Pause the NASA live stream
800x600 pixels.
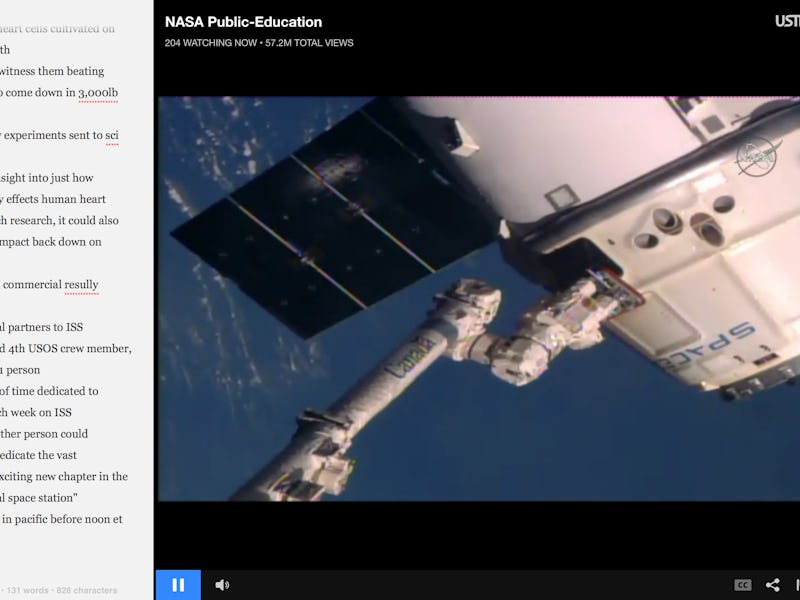pos(178,585)
